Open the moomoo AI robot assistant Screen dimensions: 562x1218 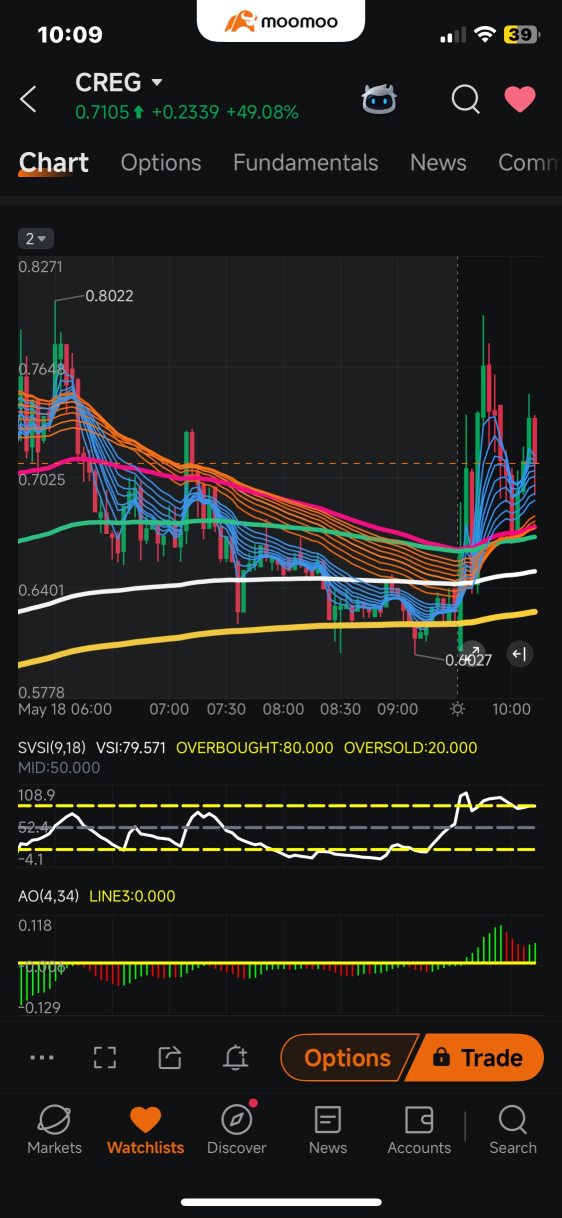tap(379, 98)
